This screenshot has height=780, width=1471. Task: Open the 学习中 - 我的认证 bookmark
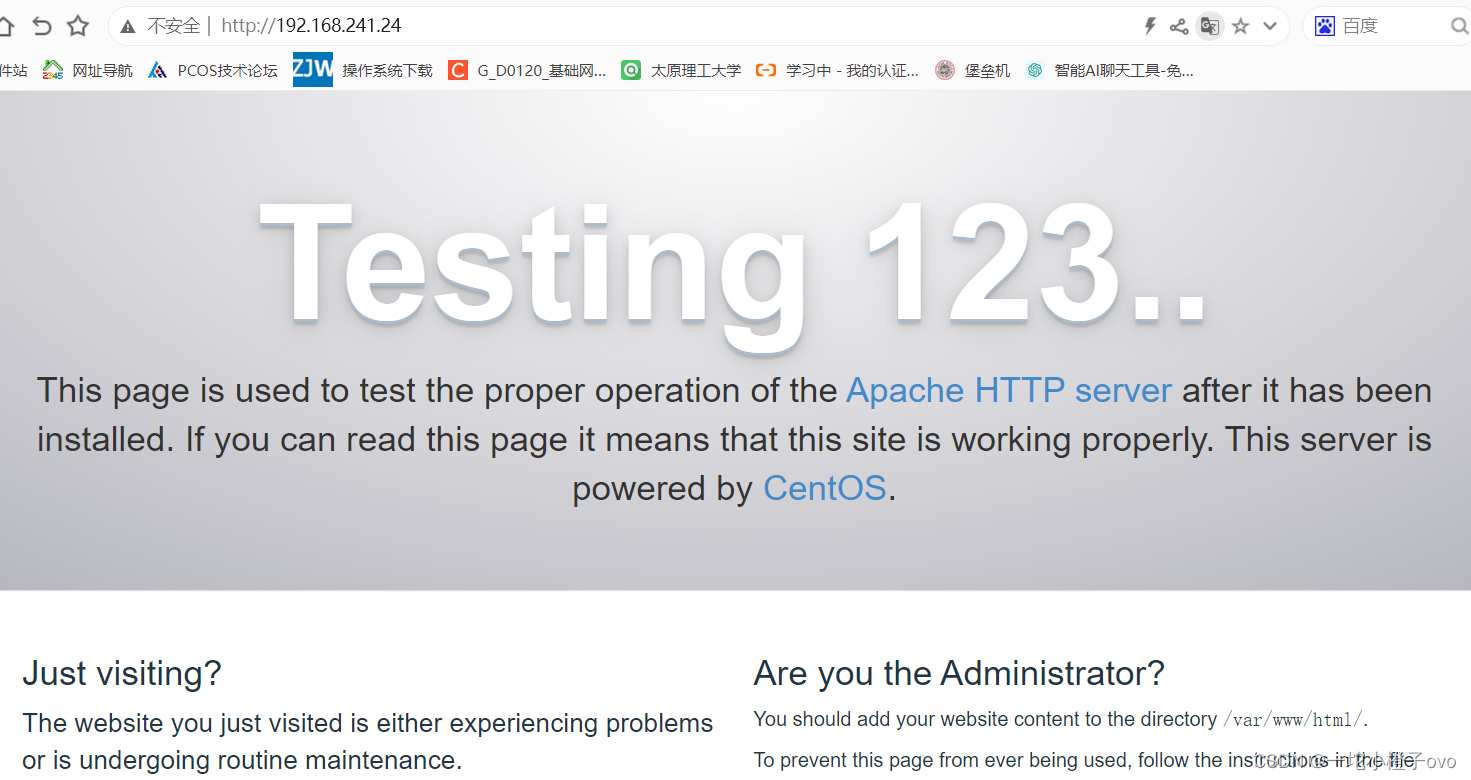point(837,70)
